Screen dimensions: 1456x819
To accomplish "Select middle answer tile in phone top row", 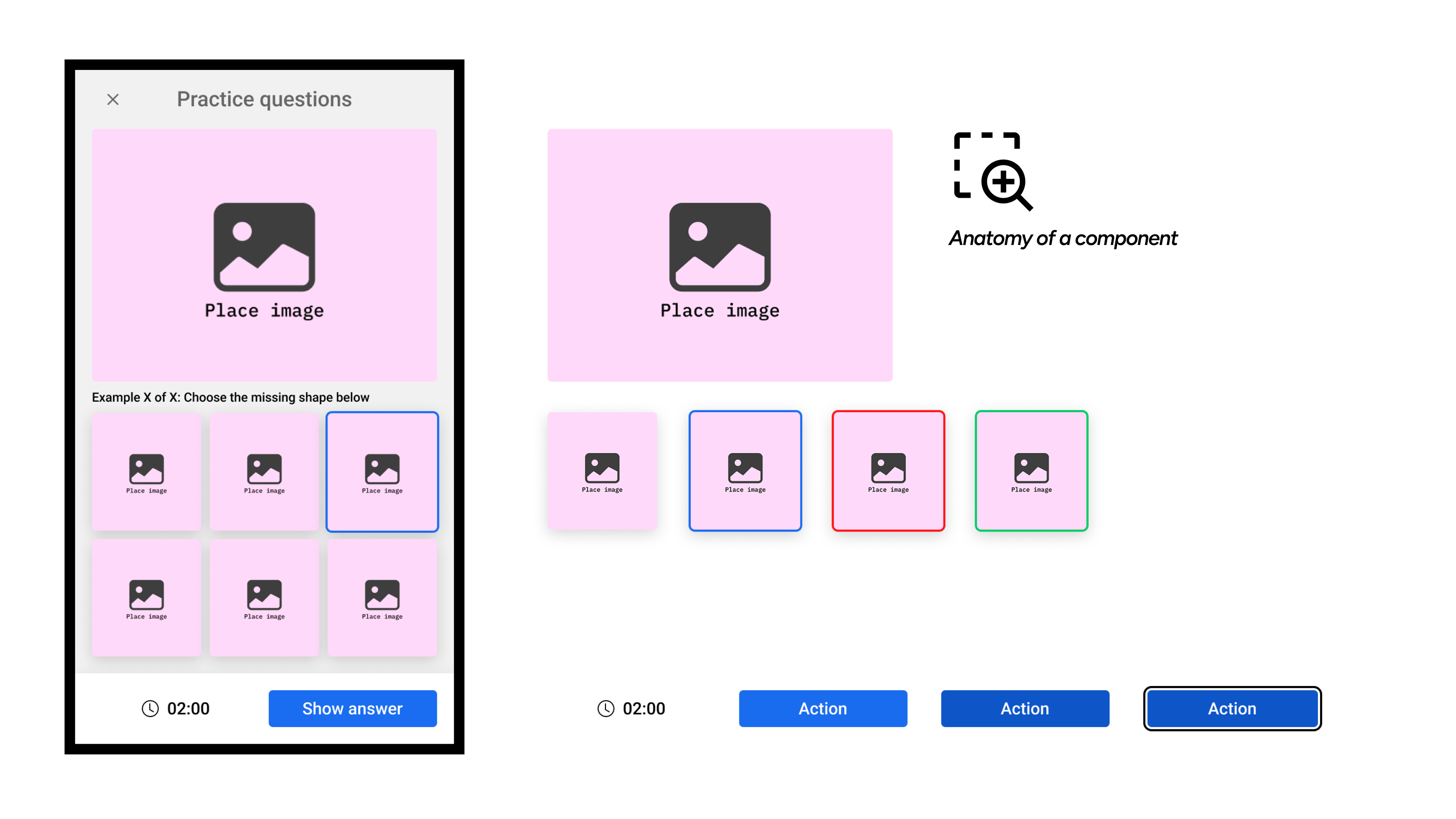I will 264,472.
